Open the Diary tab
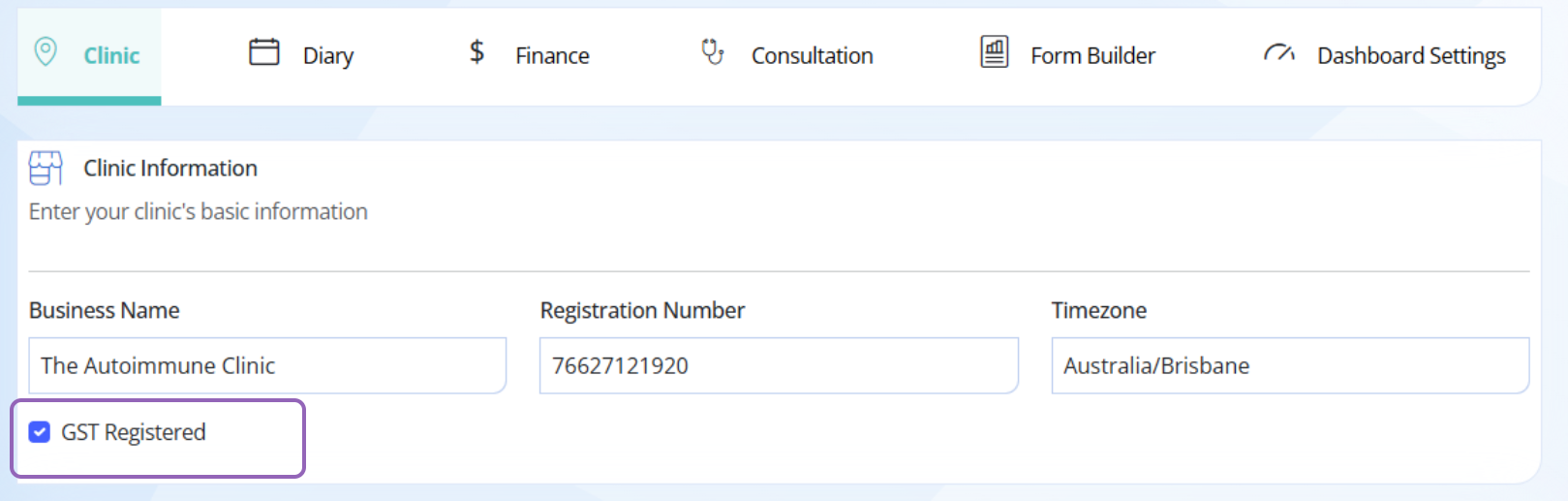 [301, 55]
